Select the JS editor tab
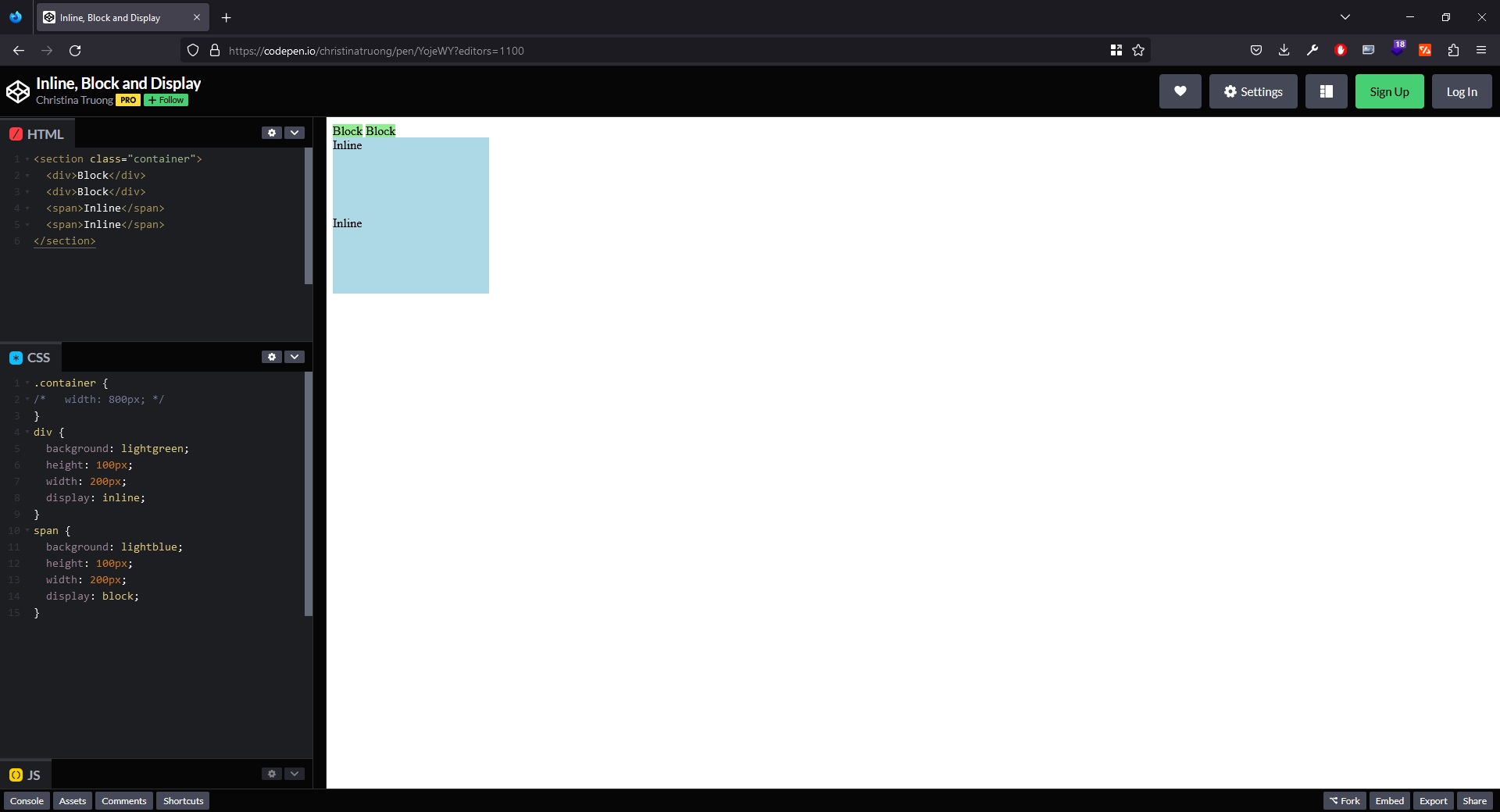1500x812 pixels. 25,775
